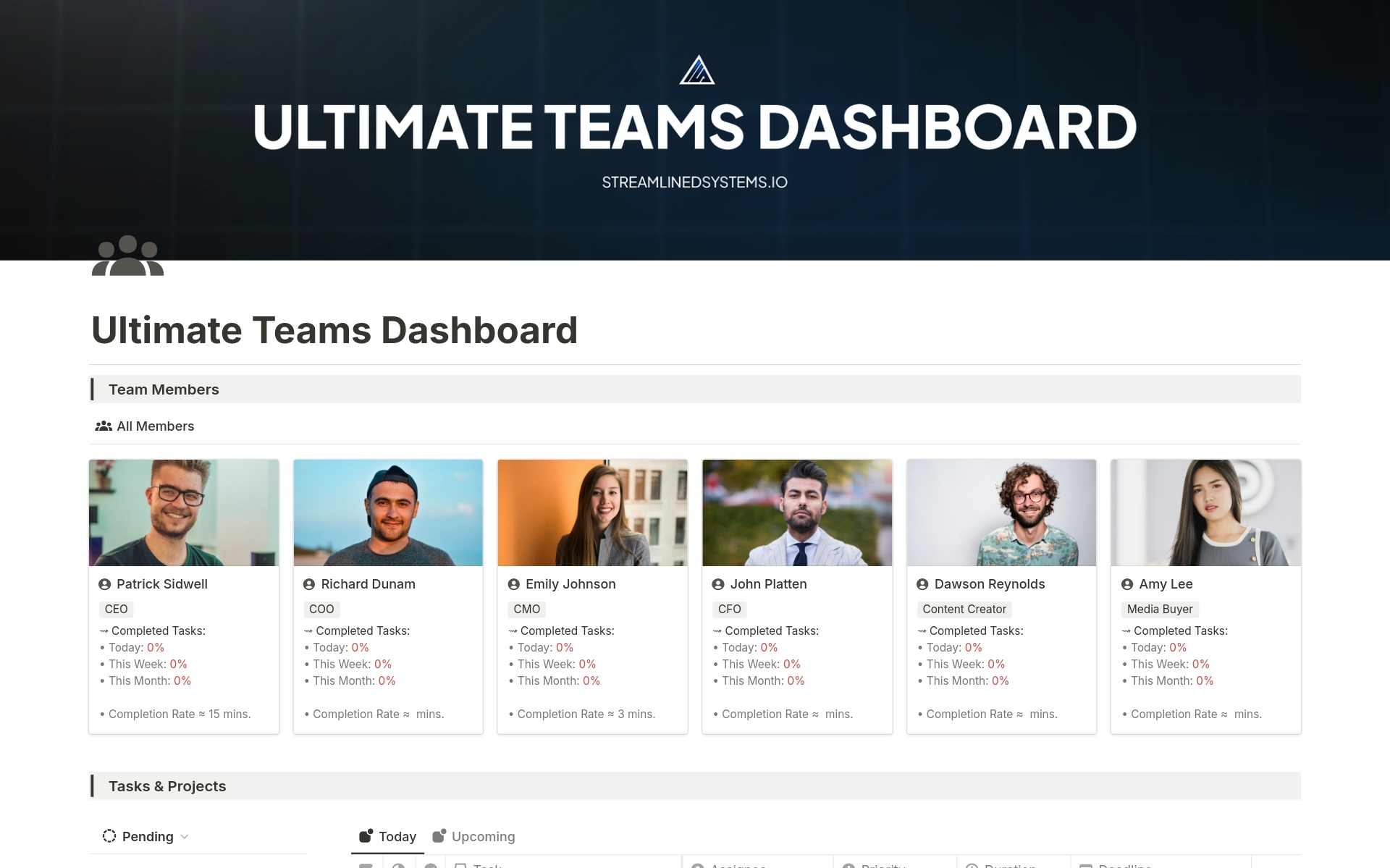The height and width of the screenshot is (868, 1390).
Task: Click the Content Creator tag on Dawson's card
Action: [x=964, y=609]
